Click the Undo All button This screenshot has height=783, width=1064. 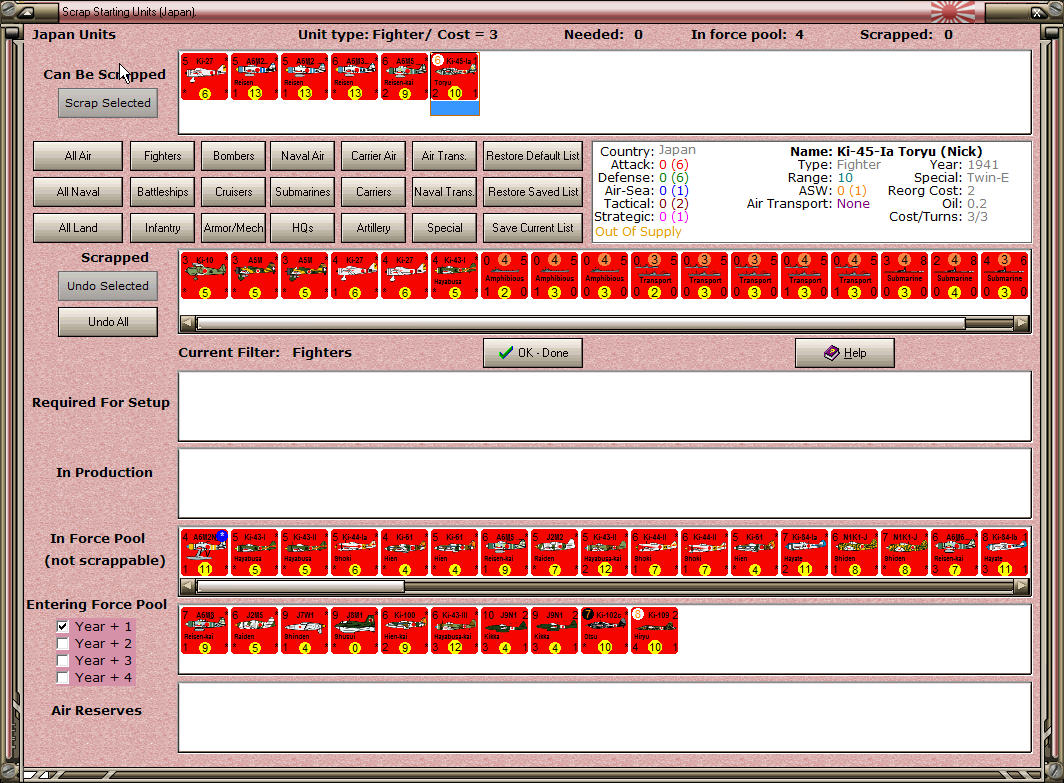(108, 322)
